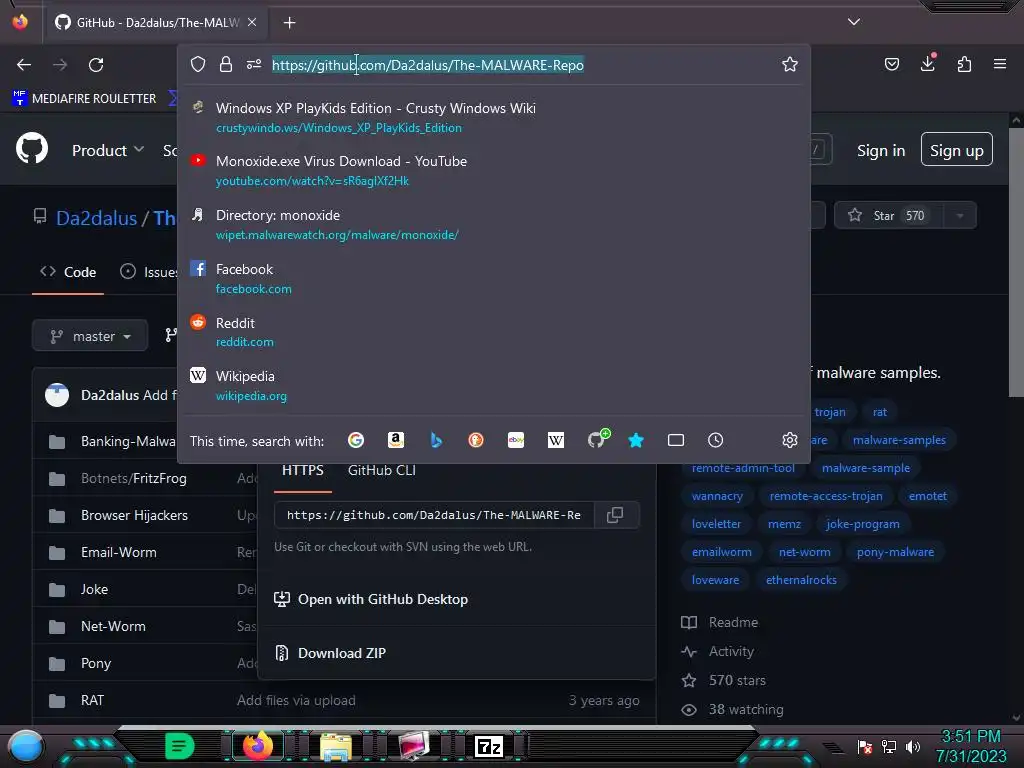The width and height of the screenshot is (1024, 768).
Task: Click the volume speaker tray icon
Action: pos(912,746)
